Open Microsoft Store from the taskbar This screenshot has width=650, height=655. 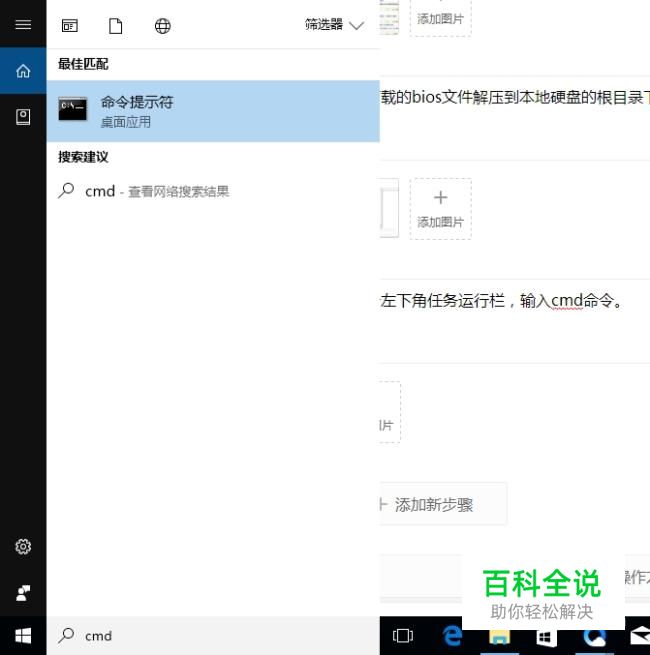pyautogui.click(x=546, y=637)
